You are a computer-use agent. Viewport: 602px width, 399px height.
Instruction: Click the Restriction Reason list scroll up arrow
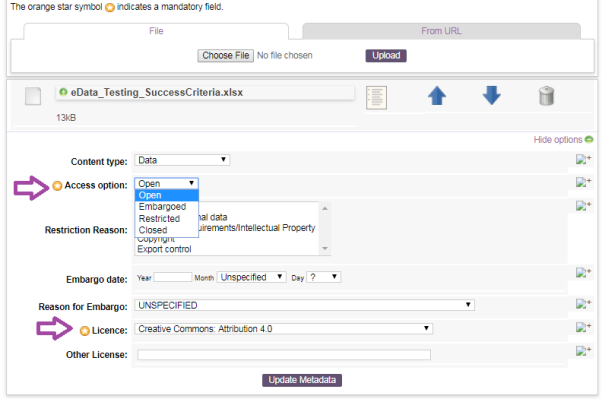[x=325, y=209]
